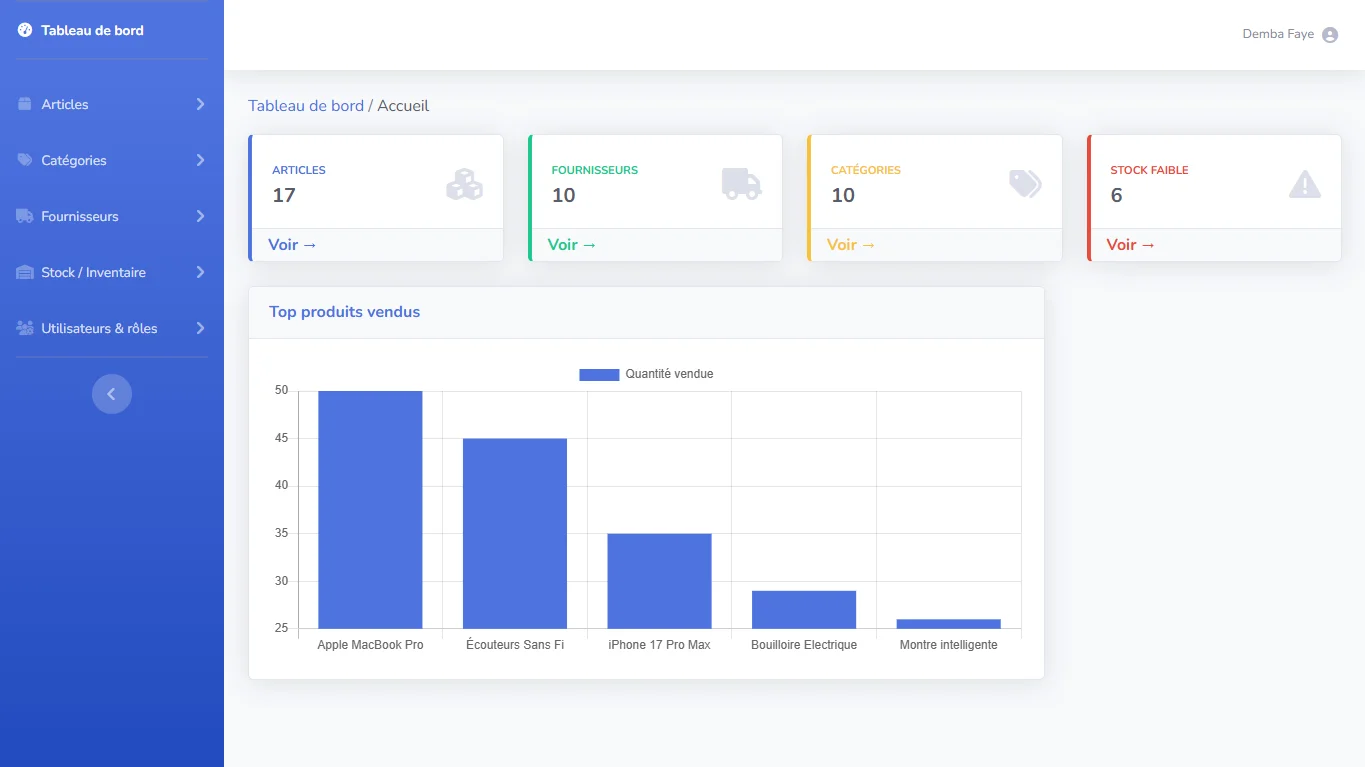The height and width of the screenshot is (767, 1365).
Task: Expand the Fournisseurs sidebar submenu chevron
Action: click(200, 216)
